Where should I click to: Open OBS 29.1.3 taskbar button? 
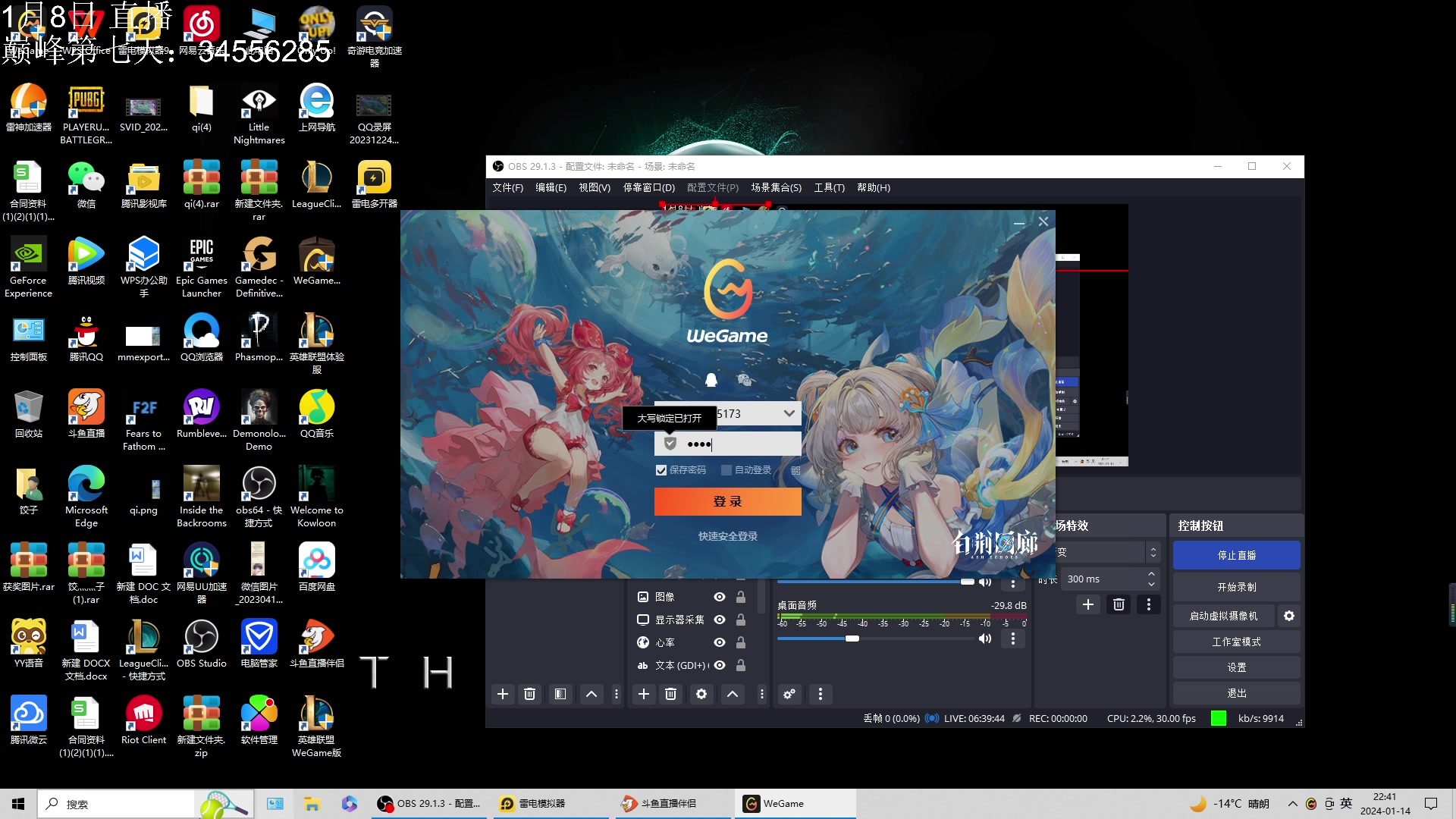(x=430, y=803)
